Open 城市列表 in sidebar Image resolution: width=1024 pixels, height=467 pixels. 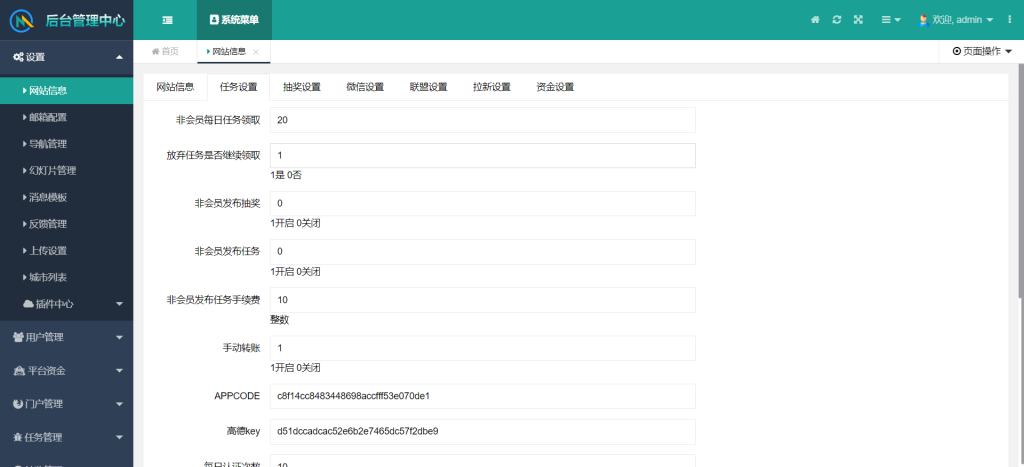(67, 278)
